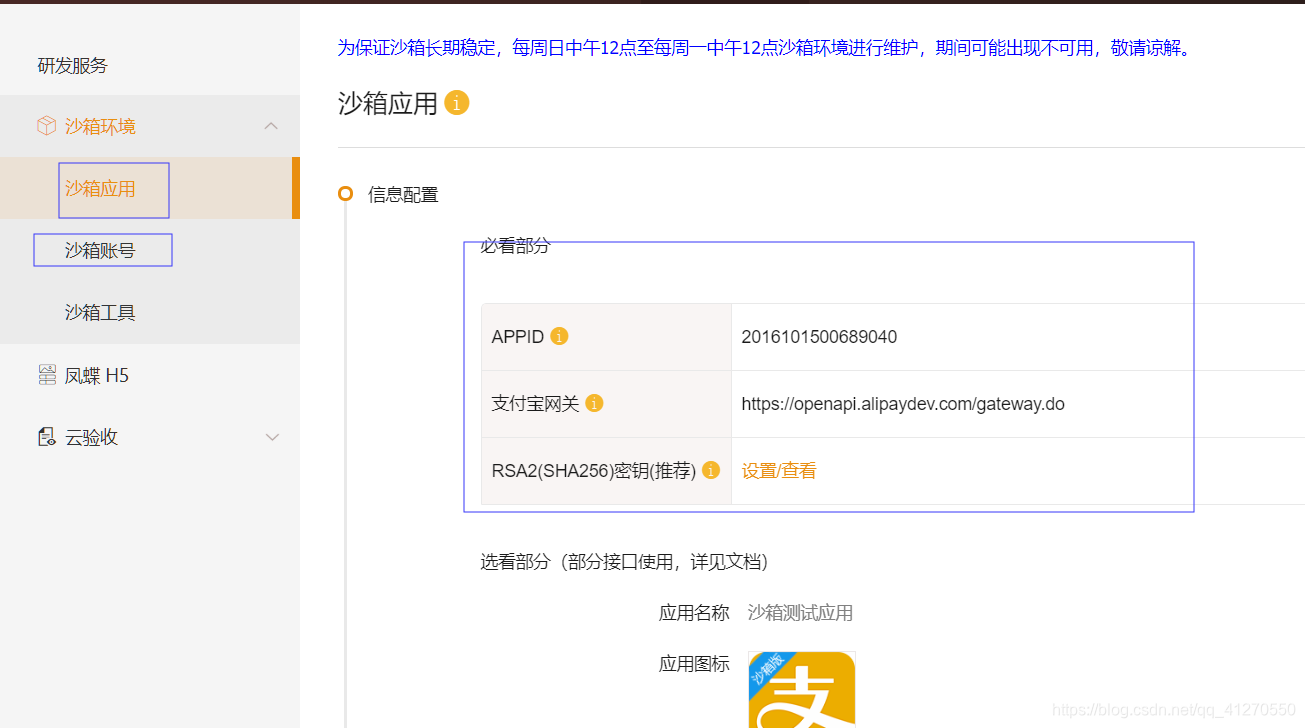
Task: Click the gateway URL openapi.alipaydev.com
Action: point(903,404)
